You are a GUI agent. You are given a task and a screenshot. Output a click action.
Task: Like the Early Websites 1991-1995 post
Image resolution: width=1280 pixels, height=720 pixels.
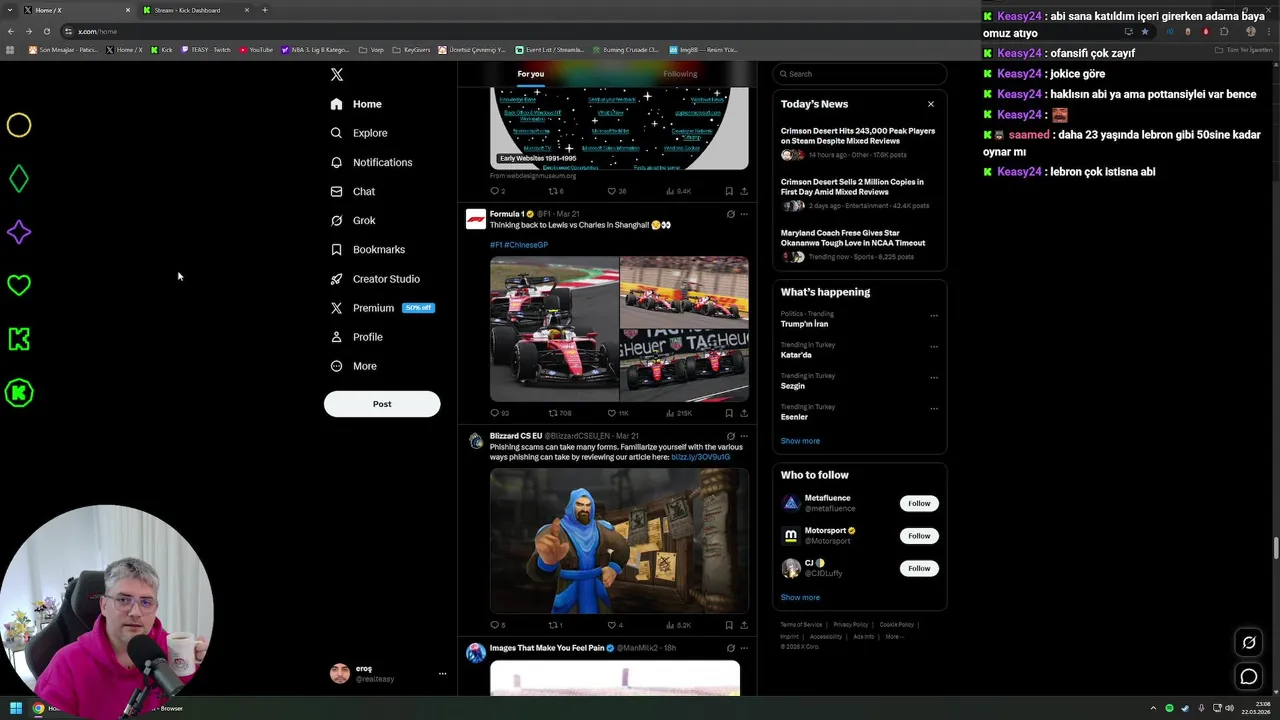pos(612,191)
